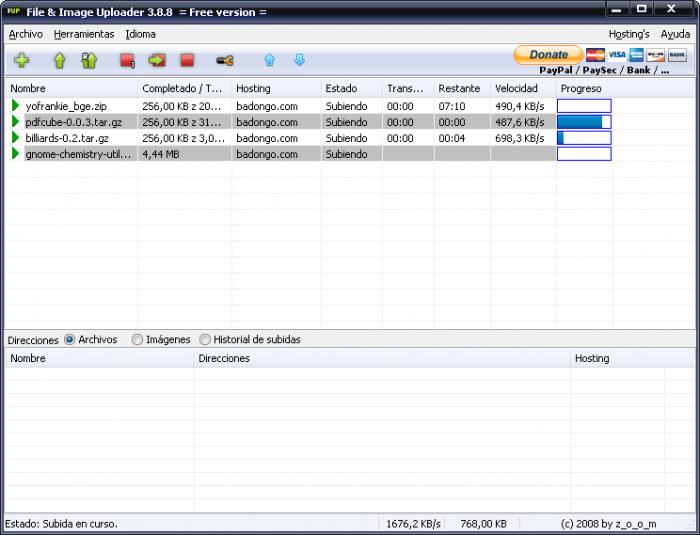Click badongo.com in the yofrankie_bge.zip row

tap(267, 106)
